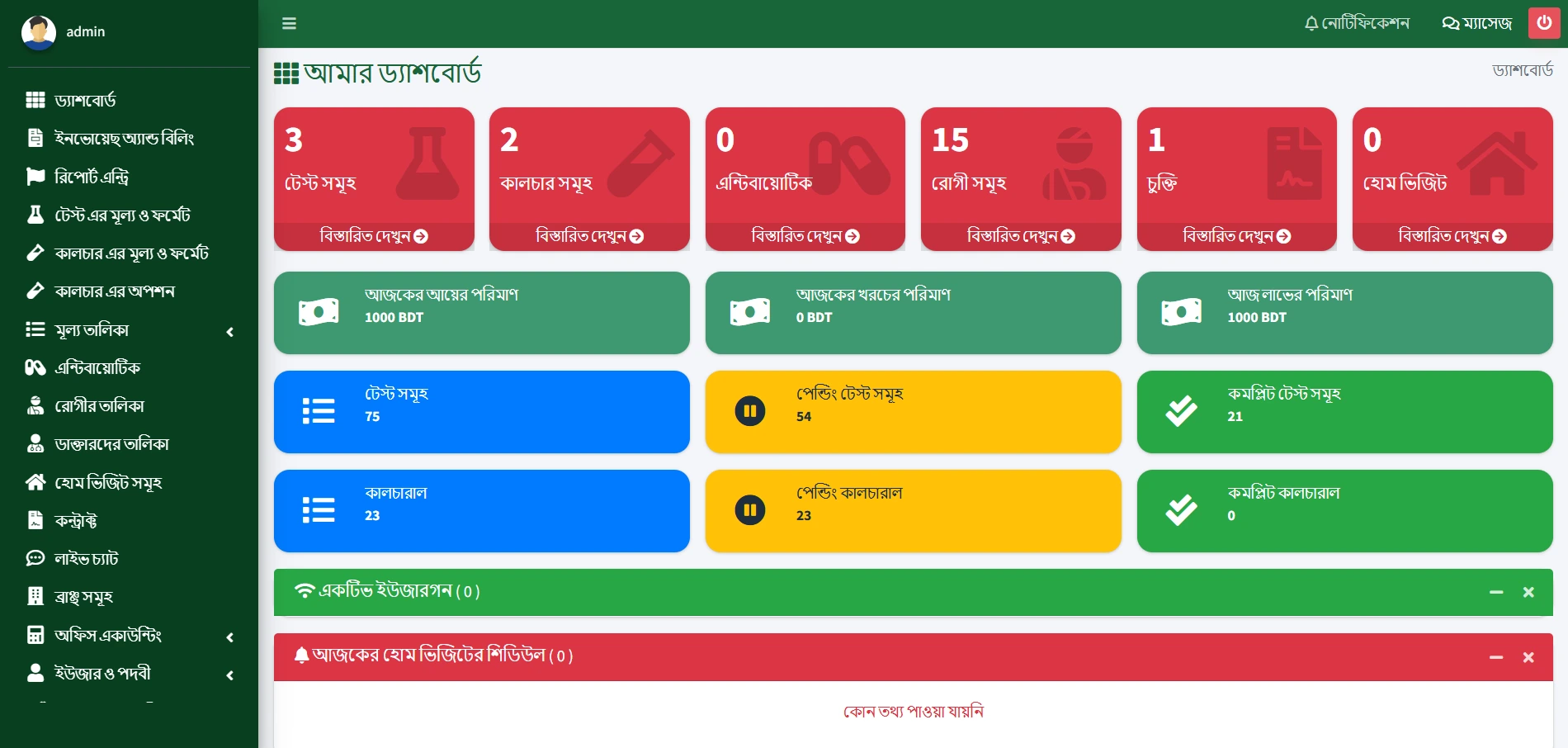This screenshot has width=1568, height=748.
Task: Click the admin profile avatar
Action: (x=38, y=32)
